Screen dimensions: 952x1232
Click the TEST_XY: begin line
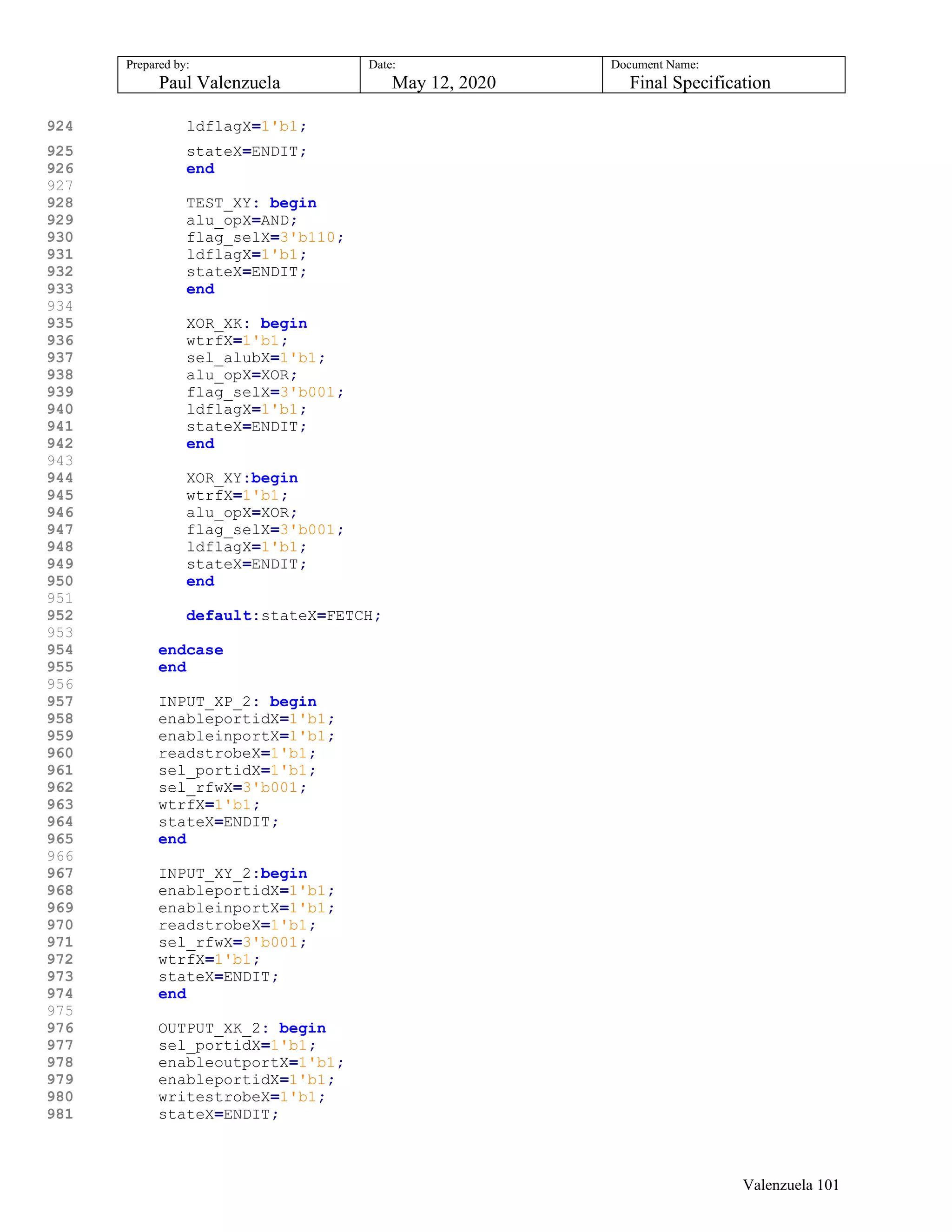251,203
